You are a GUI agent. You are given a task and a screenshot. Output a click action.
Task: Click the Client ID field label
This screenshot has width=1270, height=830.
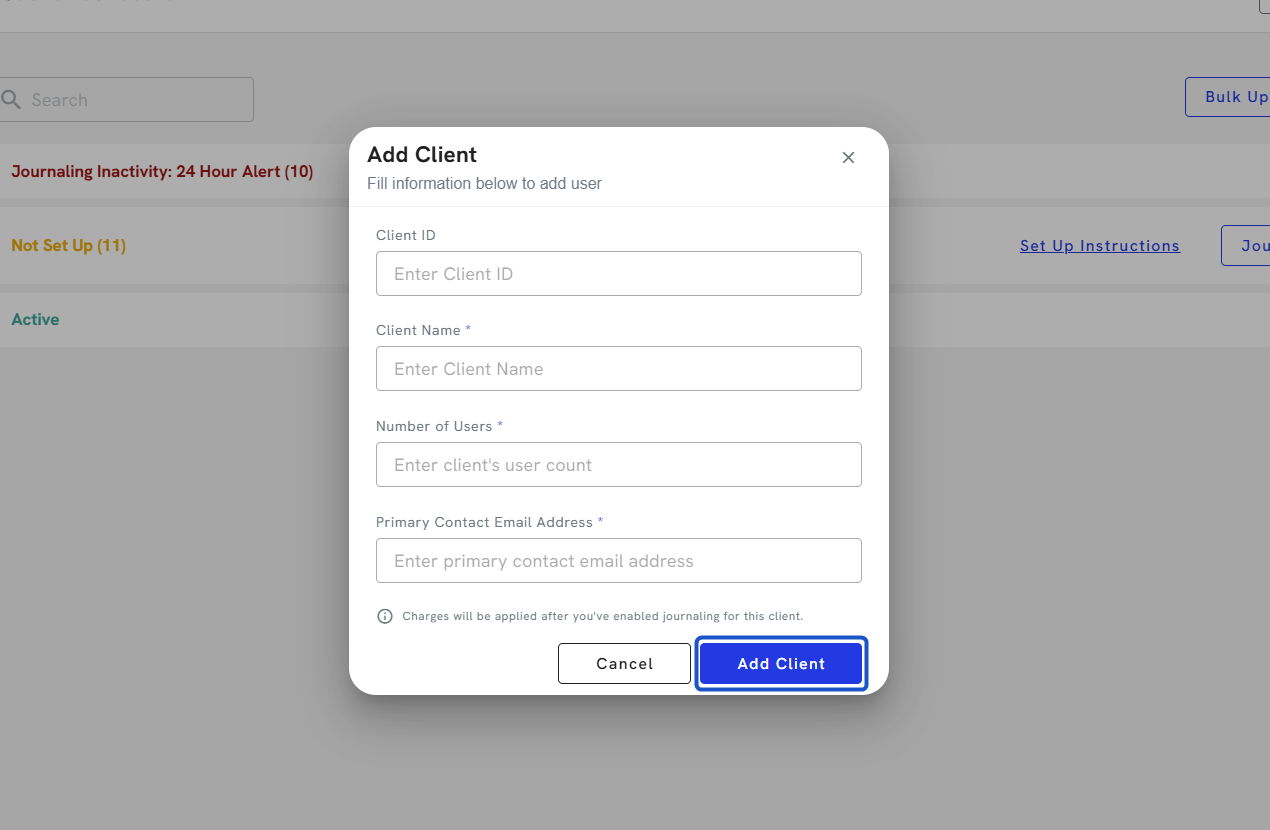click(406, 235)
